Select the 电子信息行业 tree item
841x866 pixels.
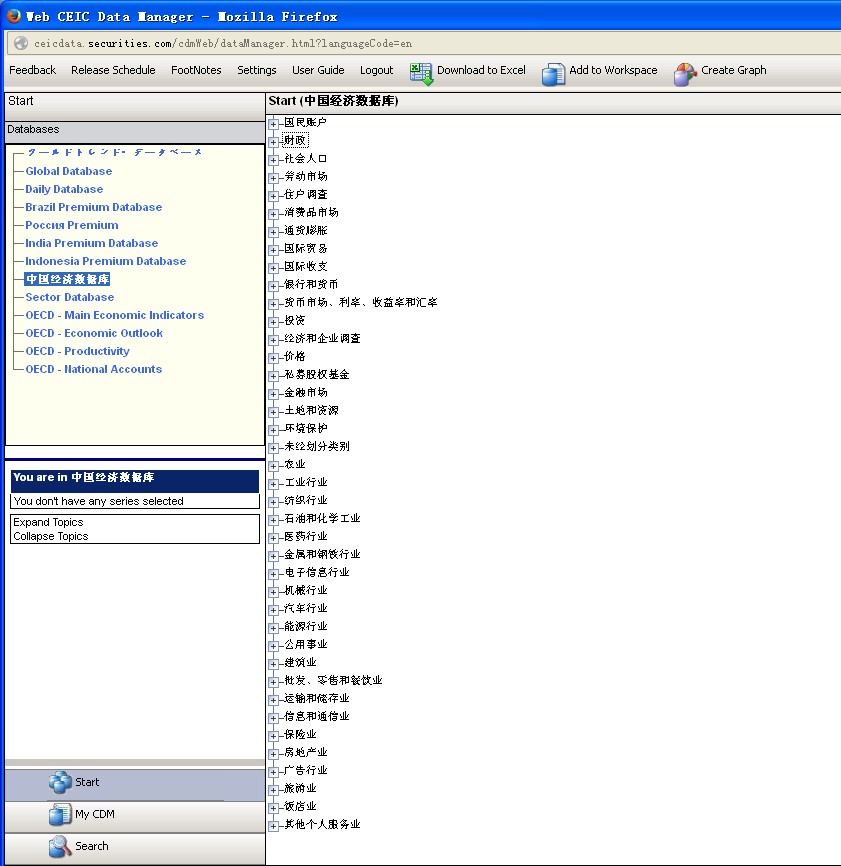click(316, 573)
